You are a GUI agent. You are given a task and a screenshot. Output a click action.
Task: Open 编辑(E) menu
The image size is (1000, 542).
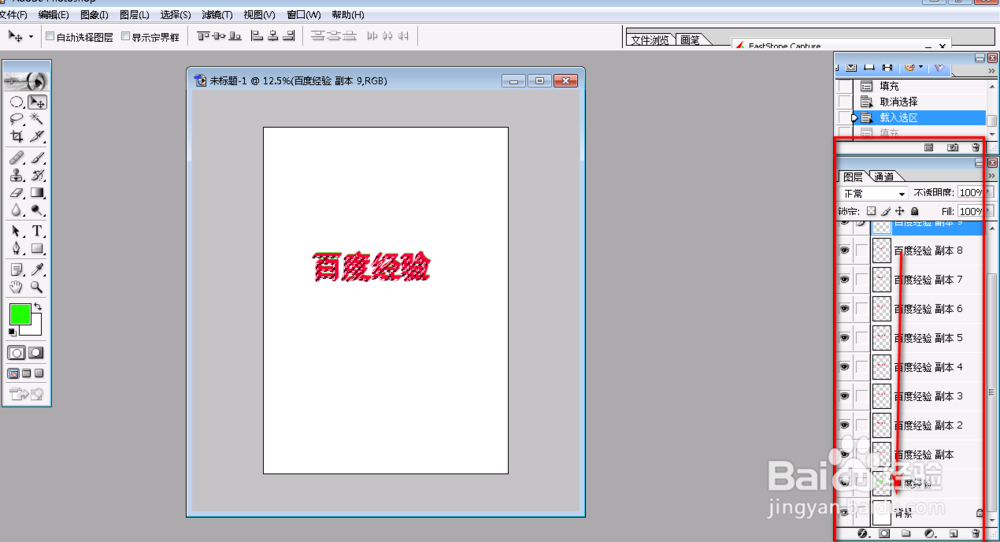[x=54, y=15]
